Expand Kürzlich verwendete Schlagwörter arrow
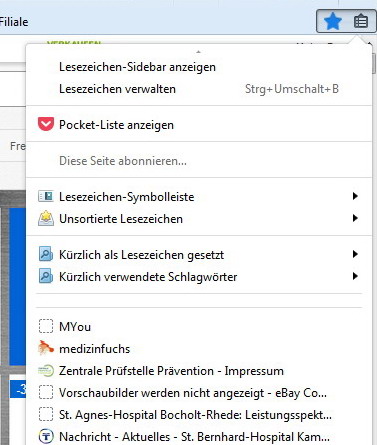This screenshot has height=445, width=377. [355, 276]
